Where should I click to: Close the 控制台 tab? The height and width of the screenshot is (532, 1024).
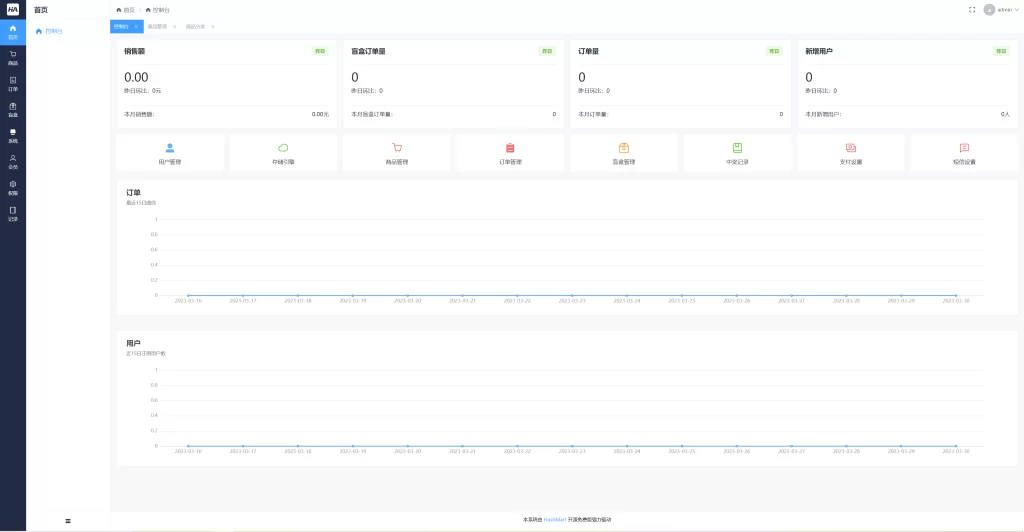(x=136, y=26)
